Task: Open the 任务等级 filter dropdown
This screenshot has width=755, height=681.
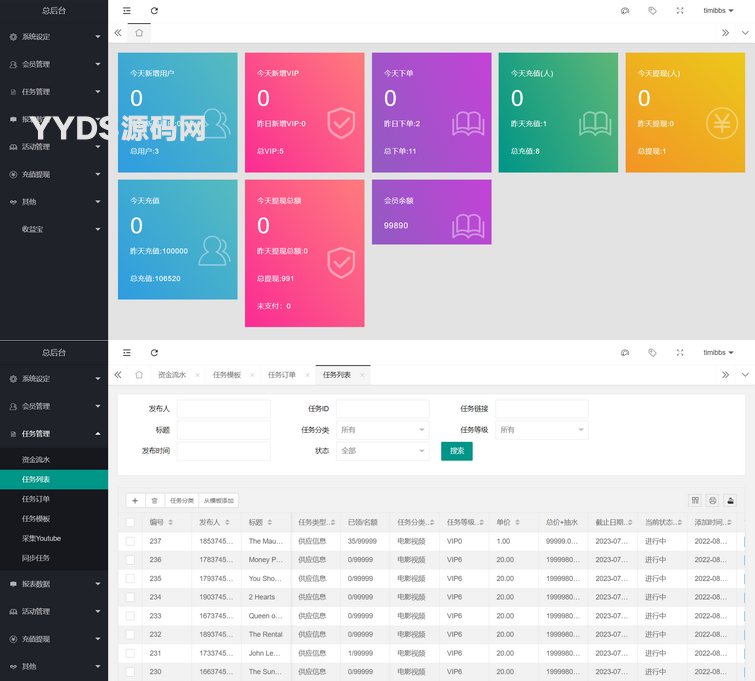Action: tap(541, 430)
